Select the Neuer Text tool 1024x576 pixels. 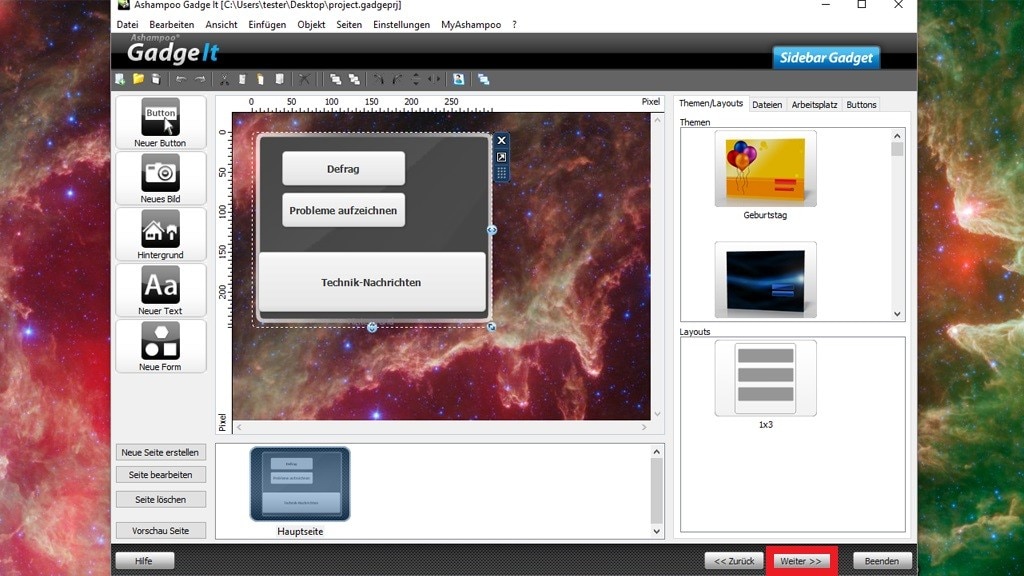(x=160, y=290)
